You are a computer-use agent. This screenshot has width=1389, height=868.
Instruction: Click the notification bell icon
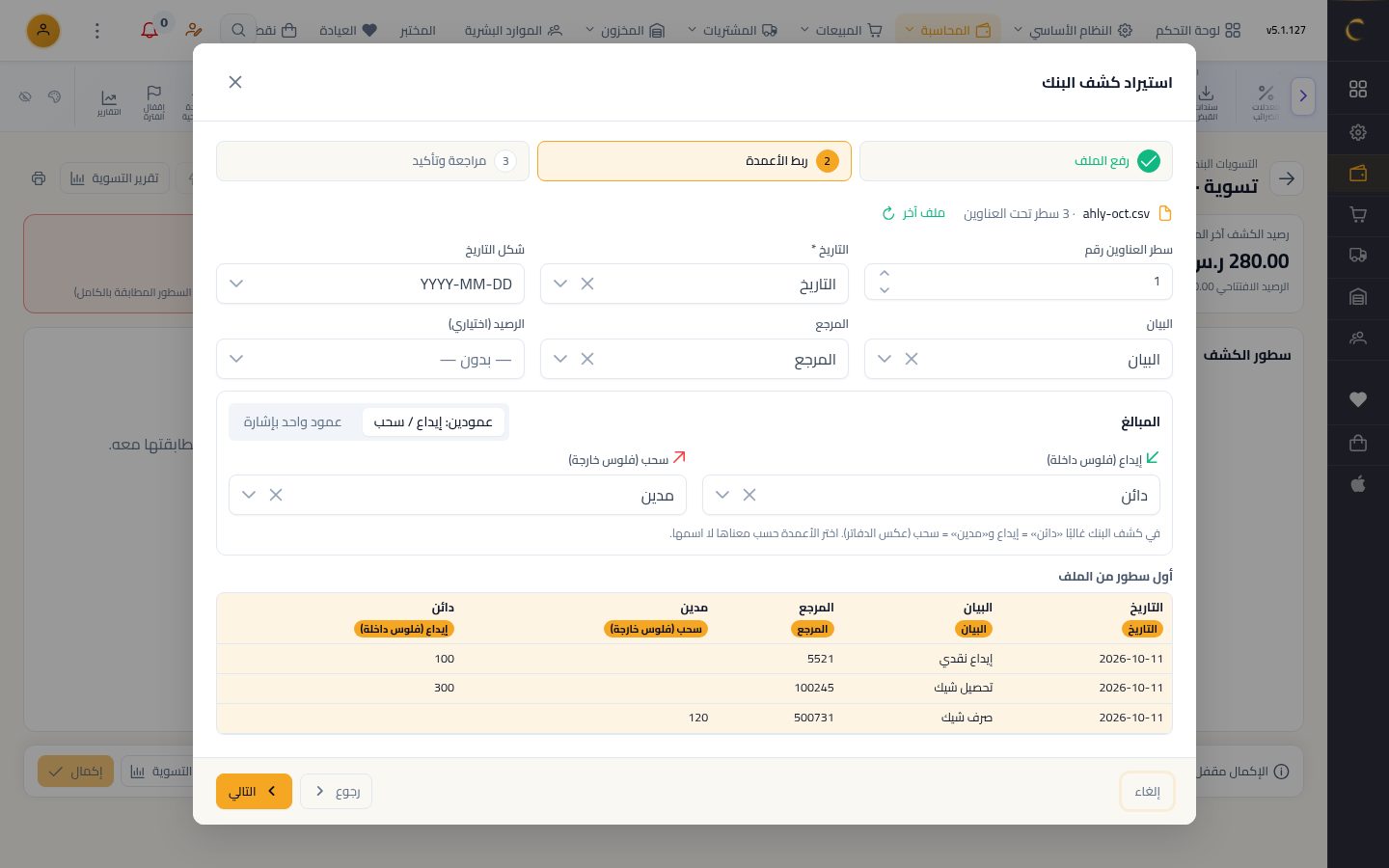pos(150,31)
